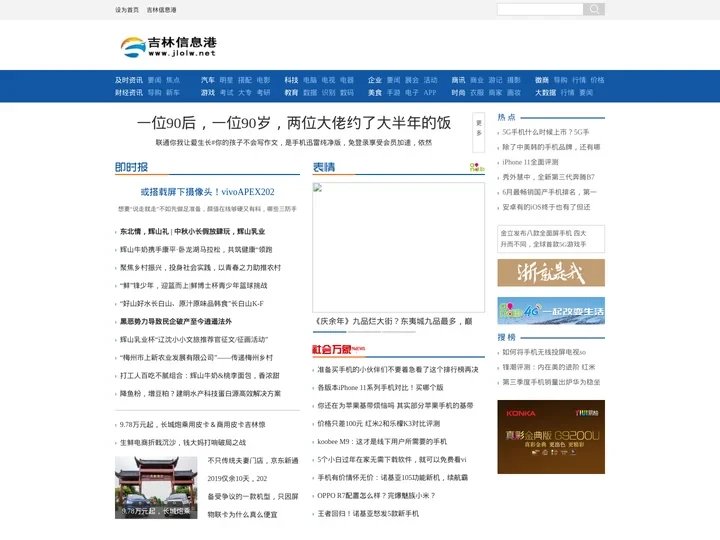Select the 考研 sub-link in navigation

pos(263,92)
